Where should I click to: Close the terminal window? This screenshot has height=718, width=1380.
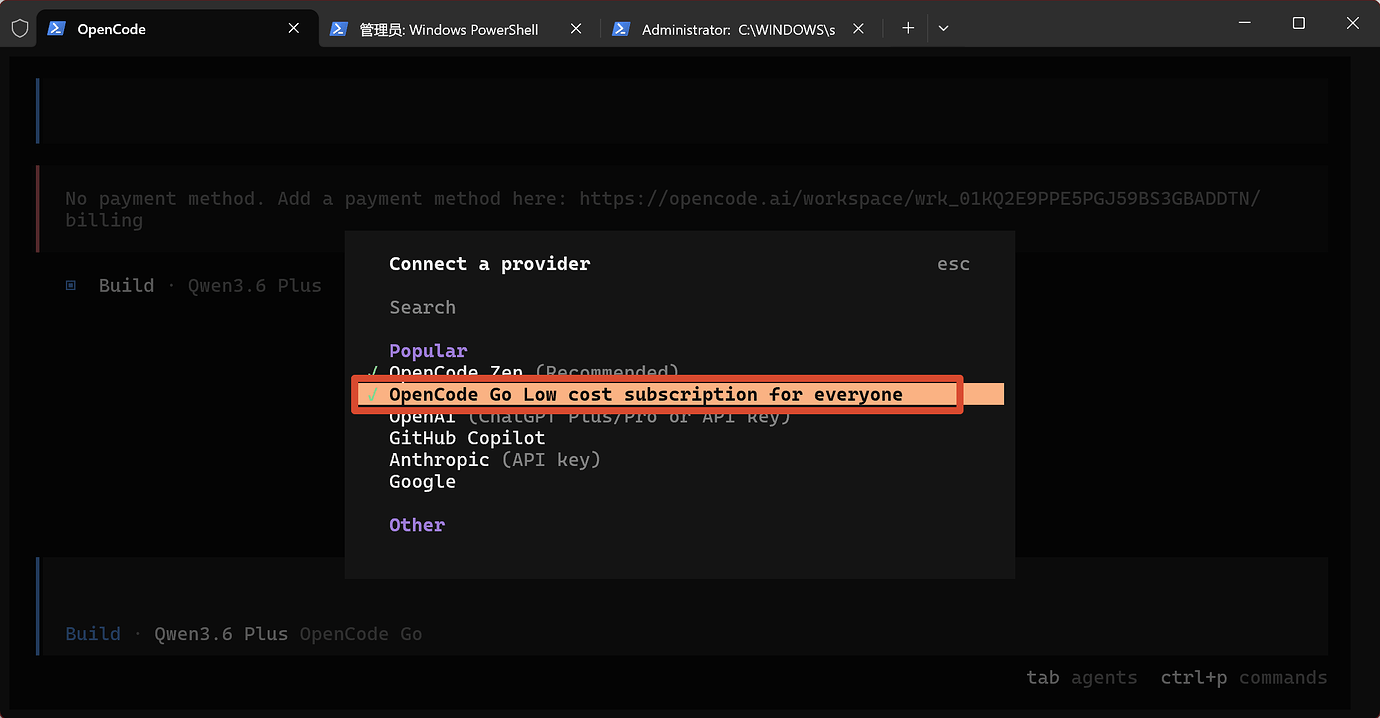[1353, 23]
